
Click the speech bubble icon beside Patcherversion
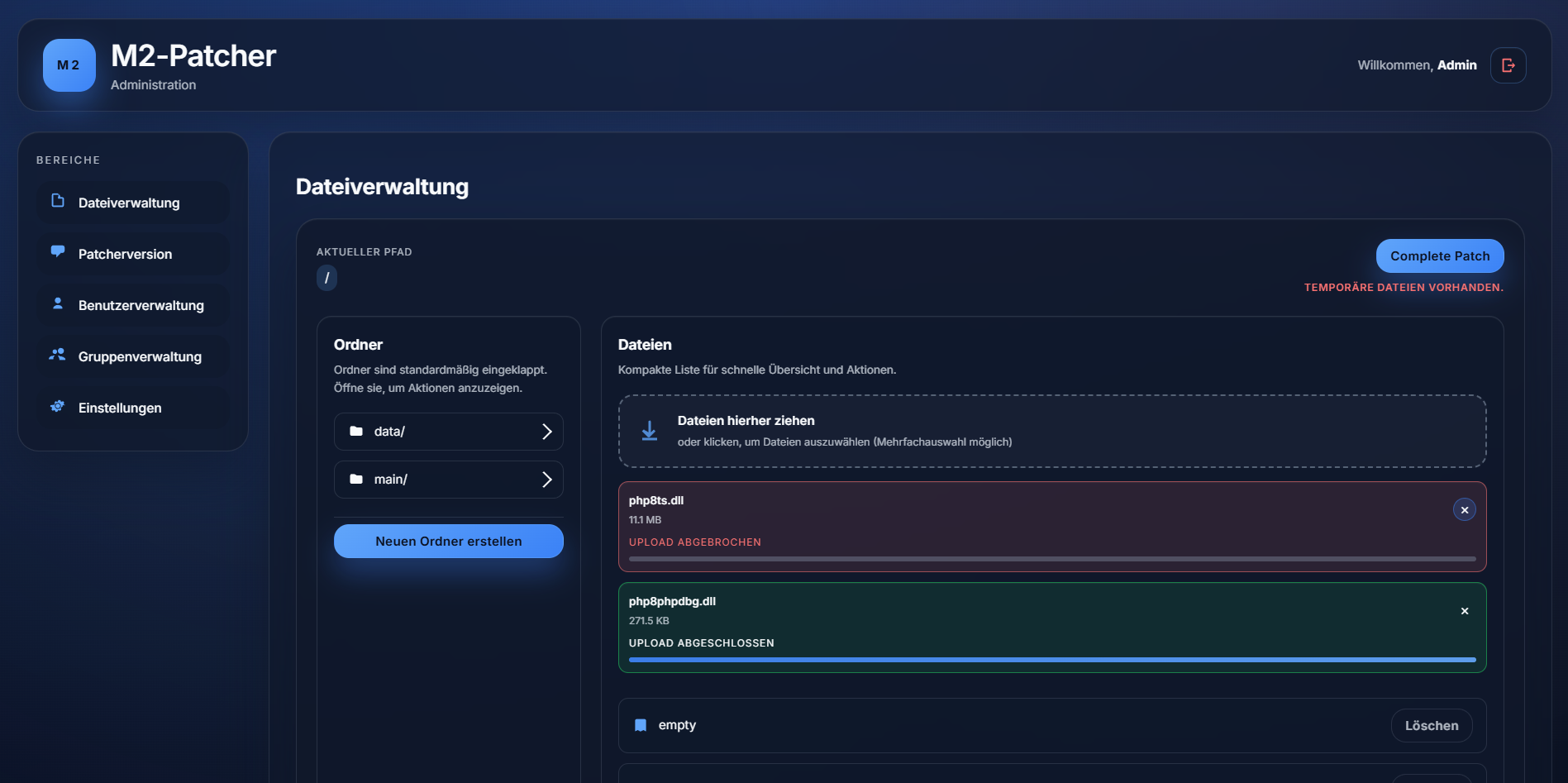point(58,251)
